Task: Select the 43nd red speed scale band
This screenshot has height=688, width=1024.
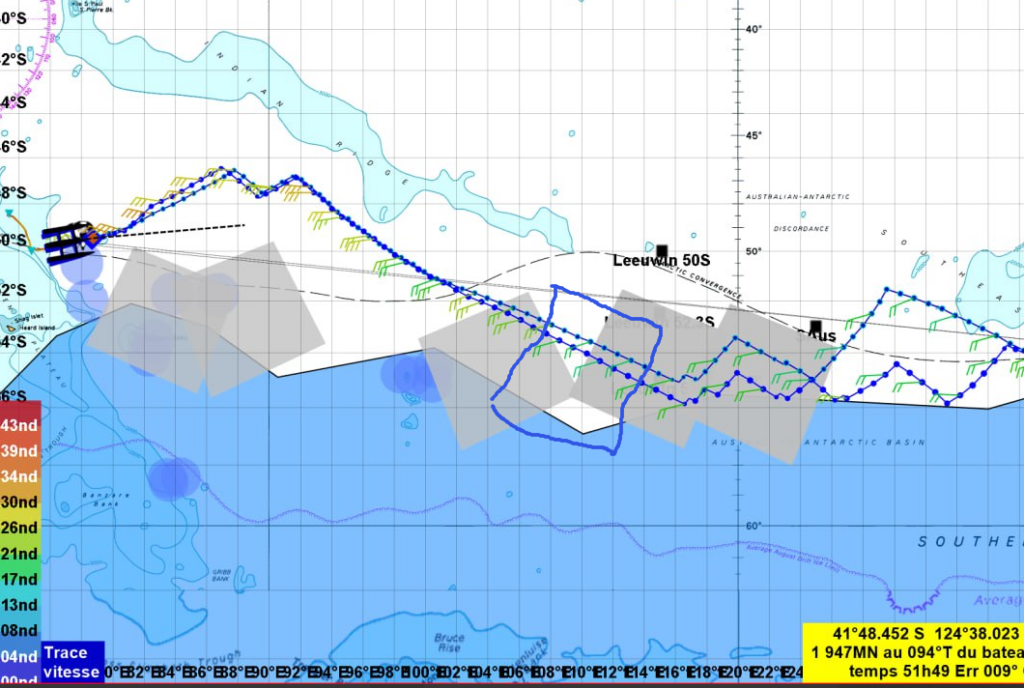Action: (20, 425)
